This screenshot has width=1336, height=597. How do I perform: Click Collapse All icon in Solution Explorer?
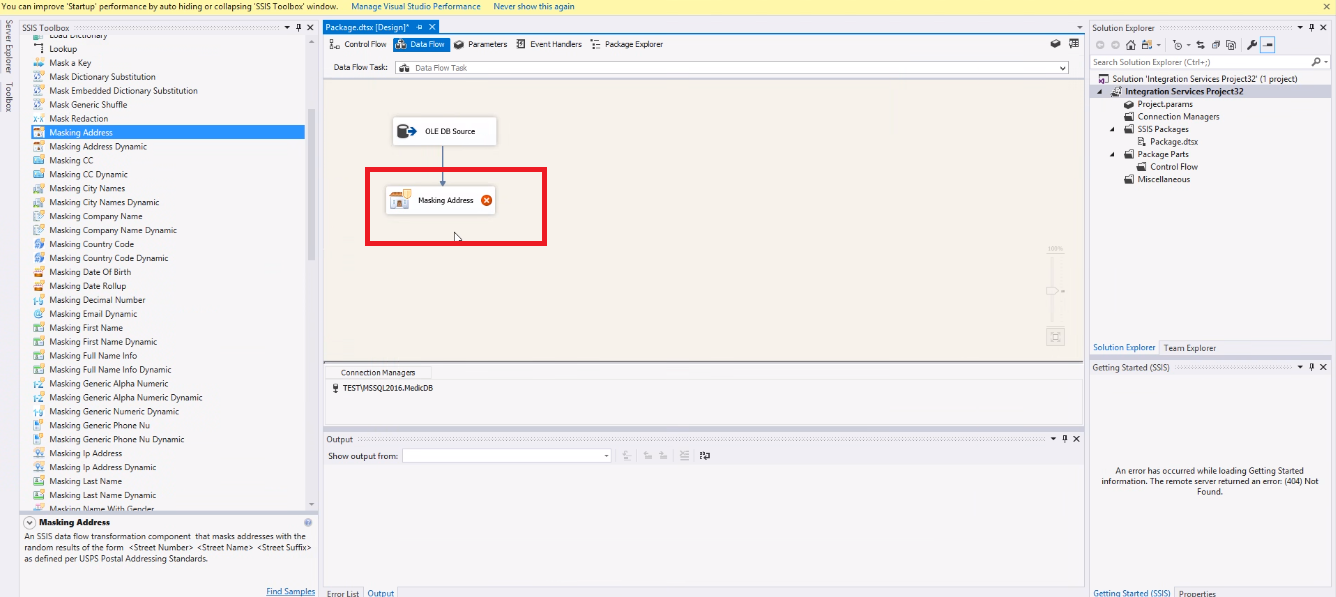click(1216, 45)
